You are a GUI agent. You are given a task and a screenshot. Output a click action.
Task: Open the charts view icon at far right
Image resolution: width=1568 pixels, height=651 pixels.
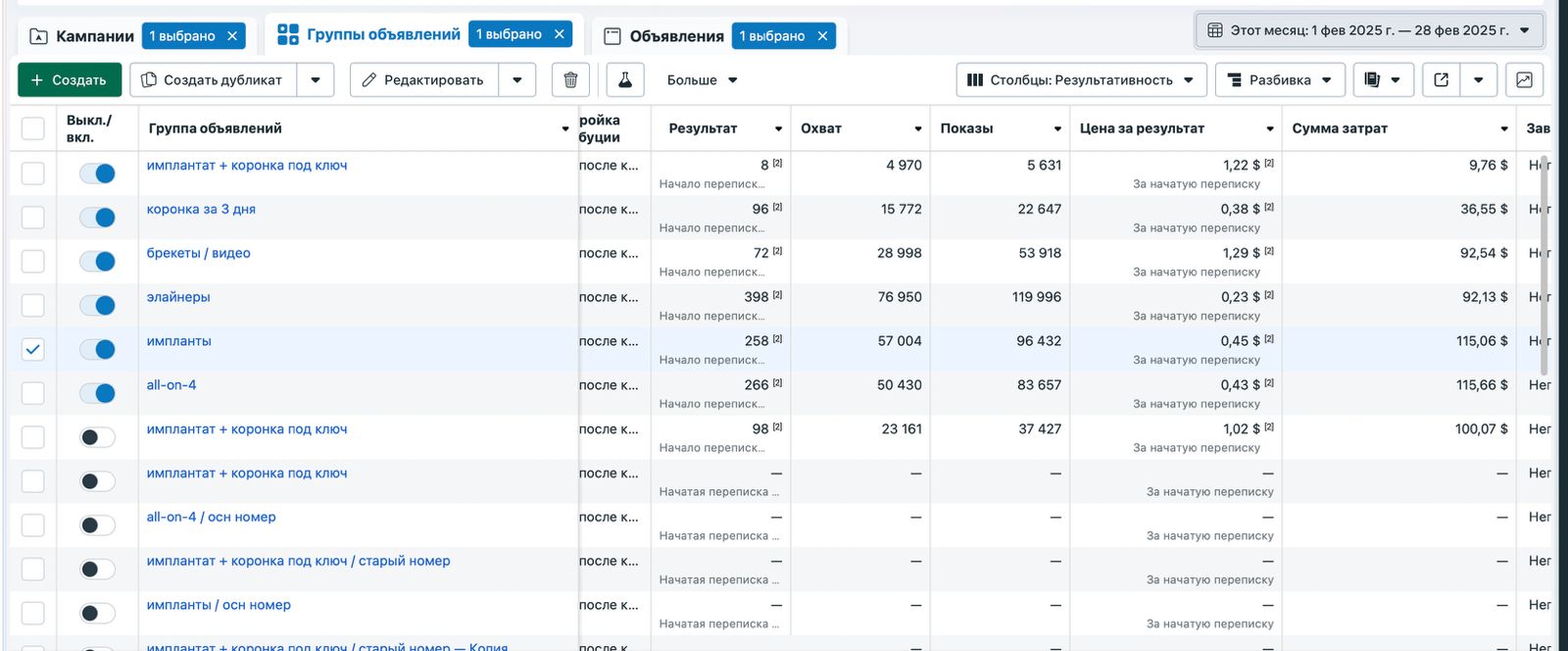point(1524,80)
